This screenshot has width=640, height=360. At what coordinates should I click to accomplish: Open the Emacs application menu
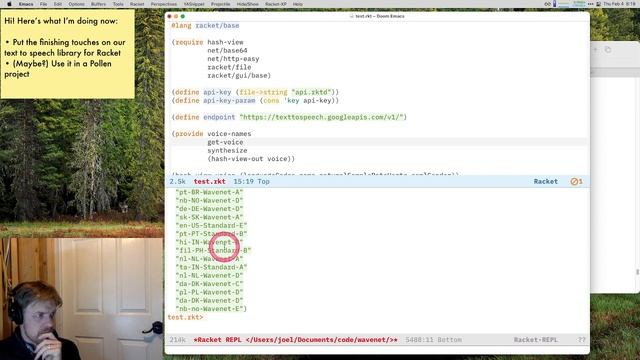pyautogui.click(x=26, y=4)
